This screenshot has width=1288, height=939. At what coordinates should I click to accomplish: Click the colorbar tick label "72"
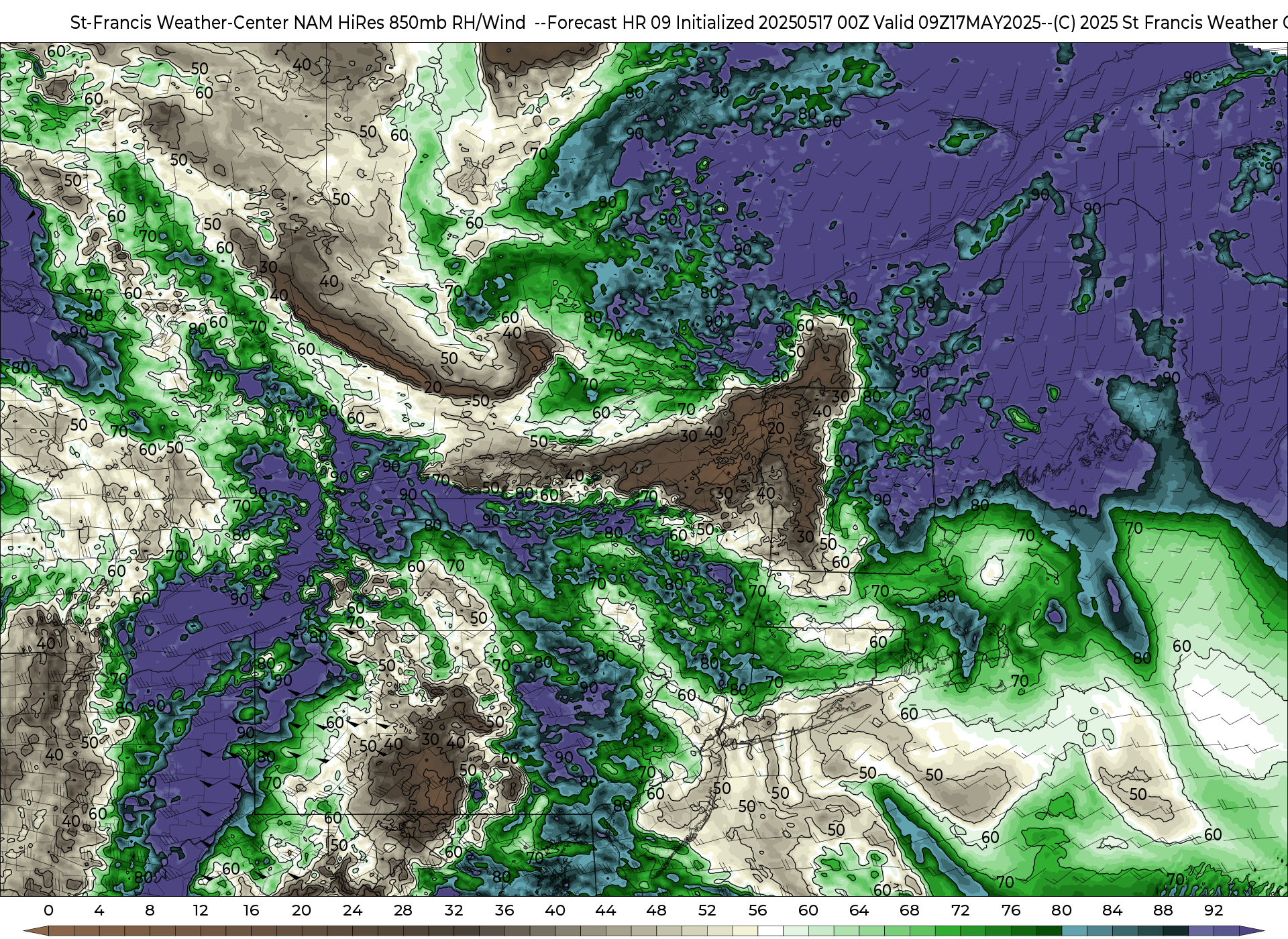click(961, 910)
